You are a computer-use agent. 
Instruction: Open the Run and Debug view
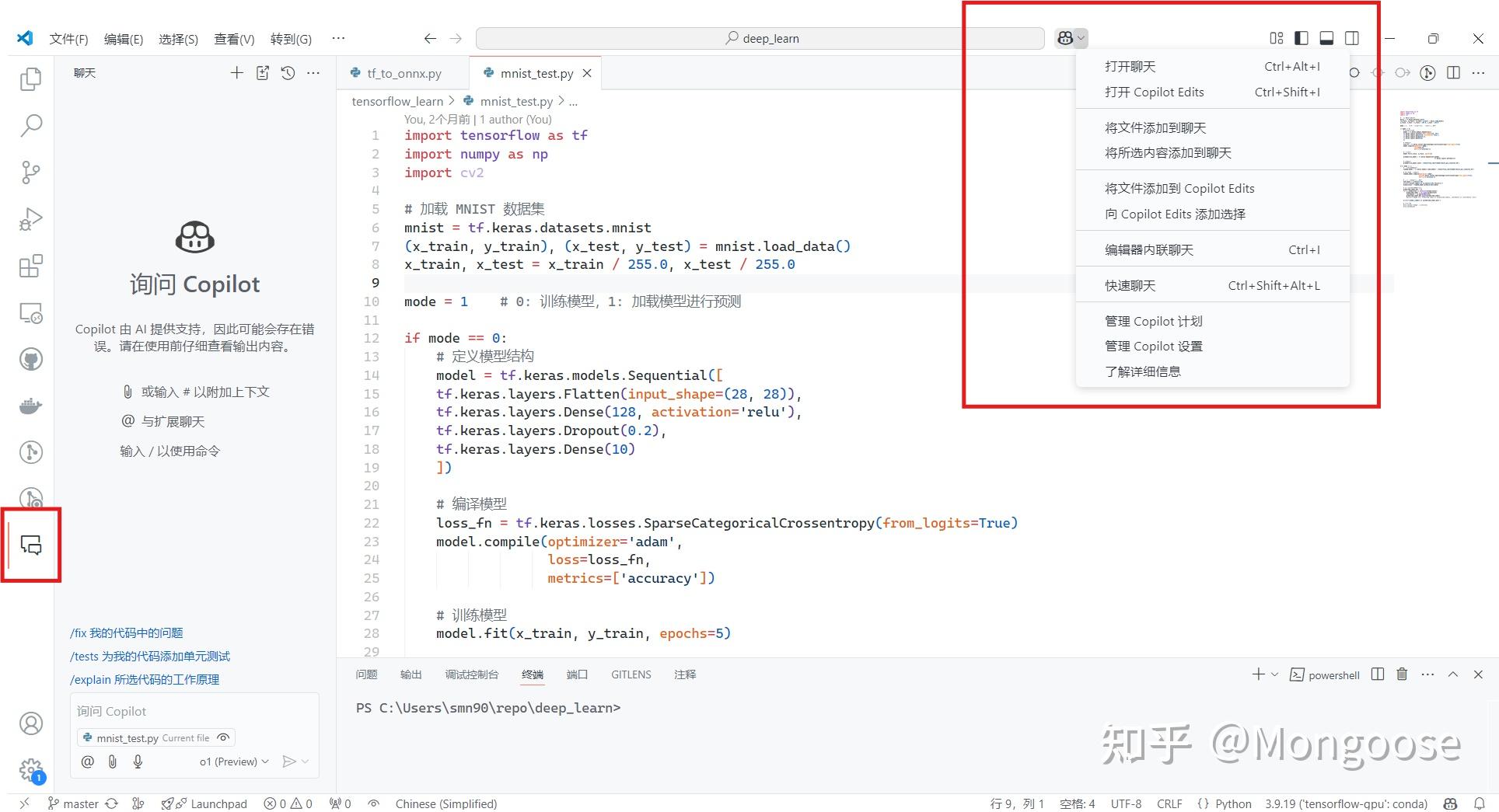(30, 219)
